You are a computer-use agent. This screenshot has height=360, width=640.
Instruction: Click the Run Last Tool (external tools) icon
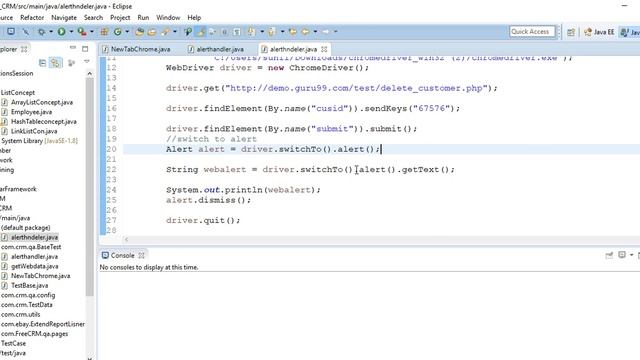point(82,31)
